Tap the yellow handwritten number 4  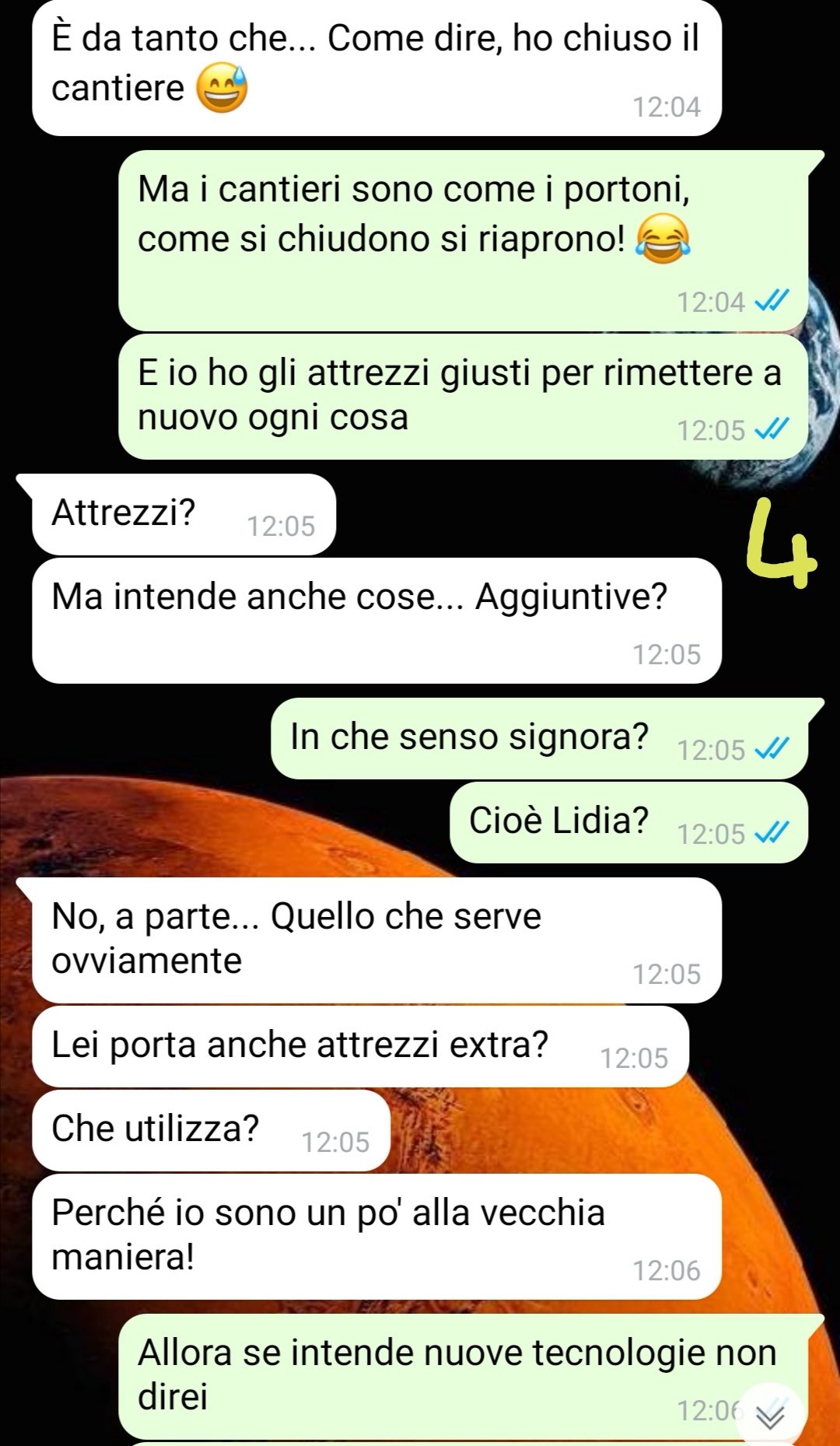(780, 544)
